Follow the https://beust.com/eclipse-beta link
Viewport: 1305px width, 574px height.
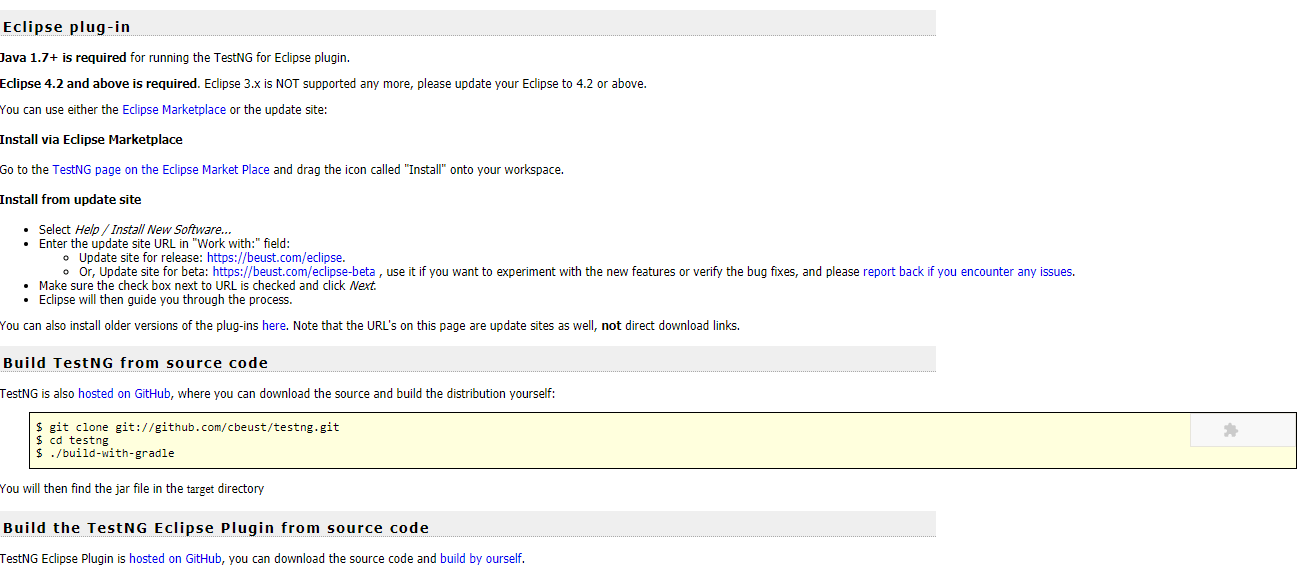point(294,272)
